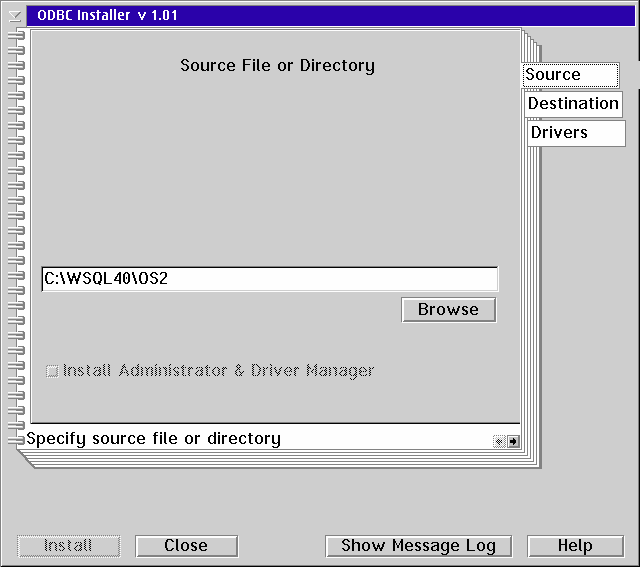Switch to the Destination tab

573,104
